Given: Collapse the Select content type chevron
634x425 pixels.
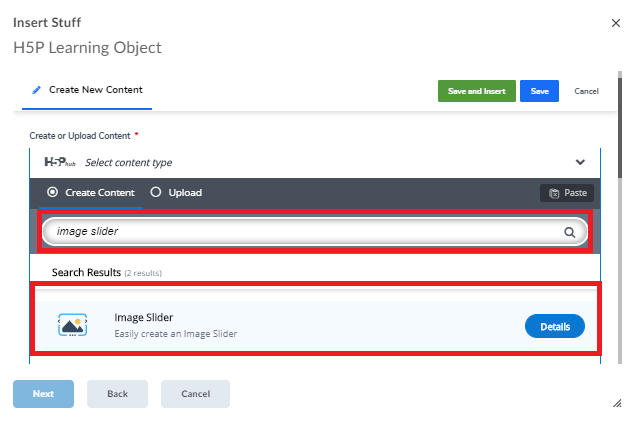Looking at the screenshot, I should coord(580,162).
